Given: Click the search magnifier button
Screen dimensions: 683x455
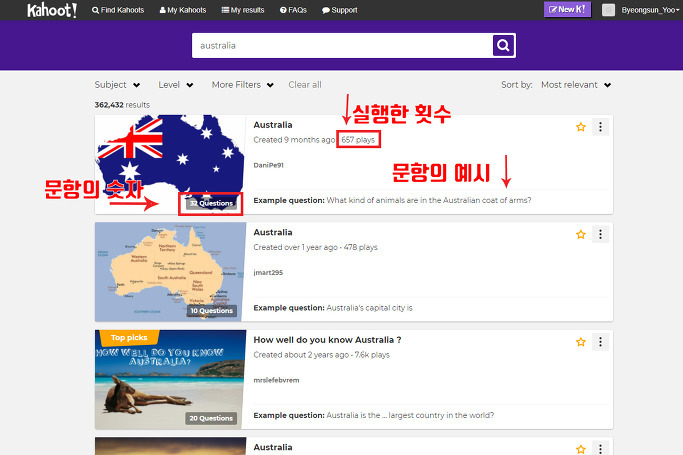Looking at the screenshot, I should point(503,45).
